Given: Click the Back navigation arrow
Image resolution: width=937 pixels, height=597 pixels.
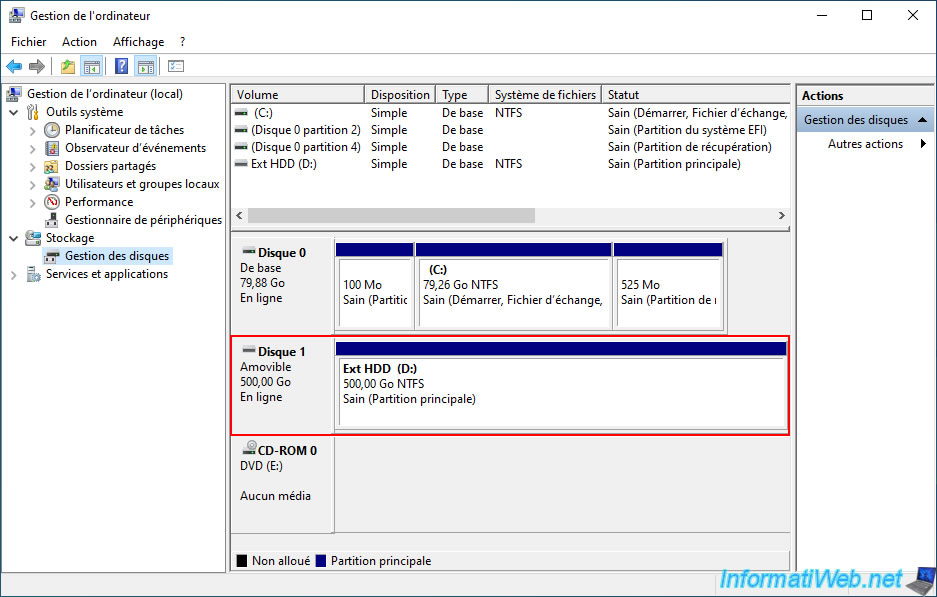Looking at the screenshot, I should point(14,66).
